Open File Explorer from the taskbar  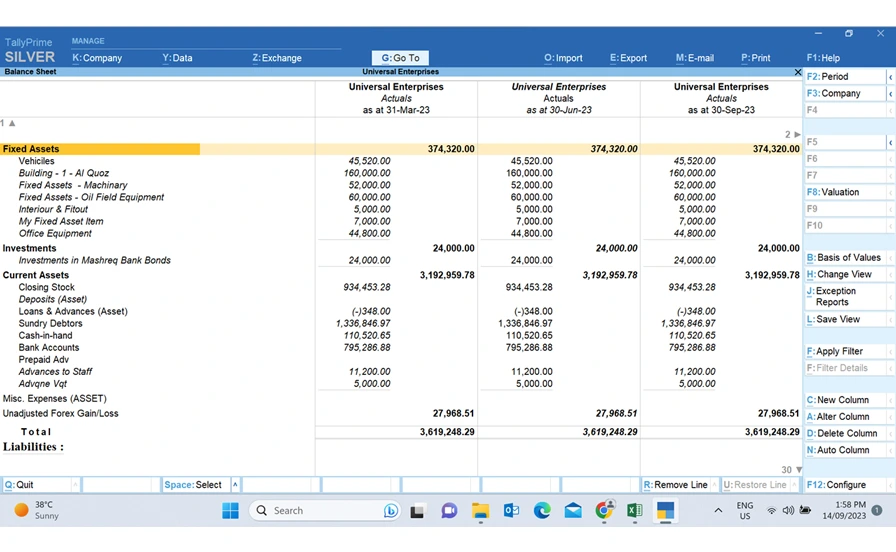tap(481, 510)
